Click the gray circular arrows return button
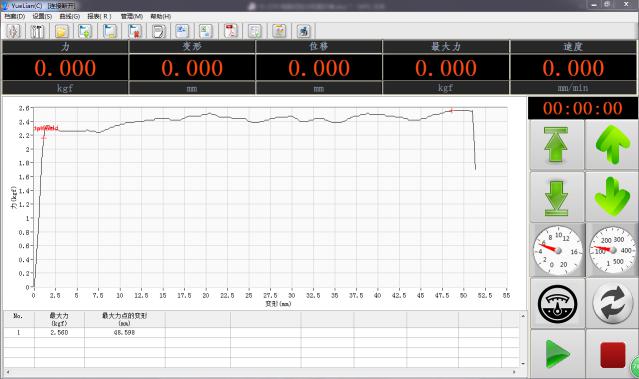639x379 pixels. (612, 304)
